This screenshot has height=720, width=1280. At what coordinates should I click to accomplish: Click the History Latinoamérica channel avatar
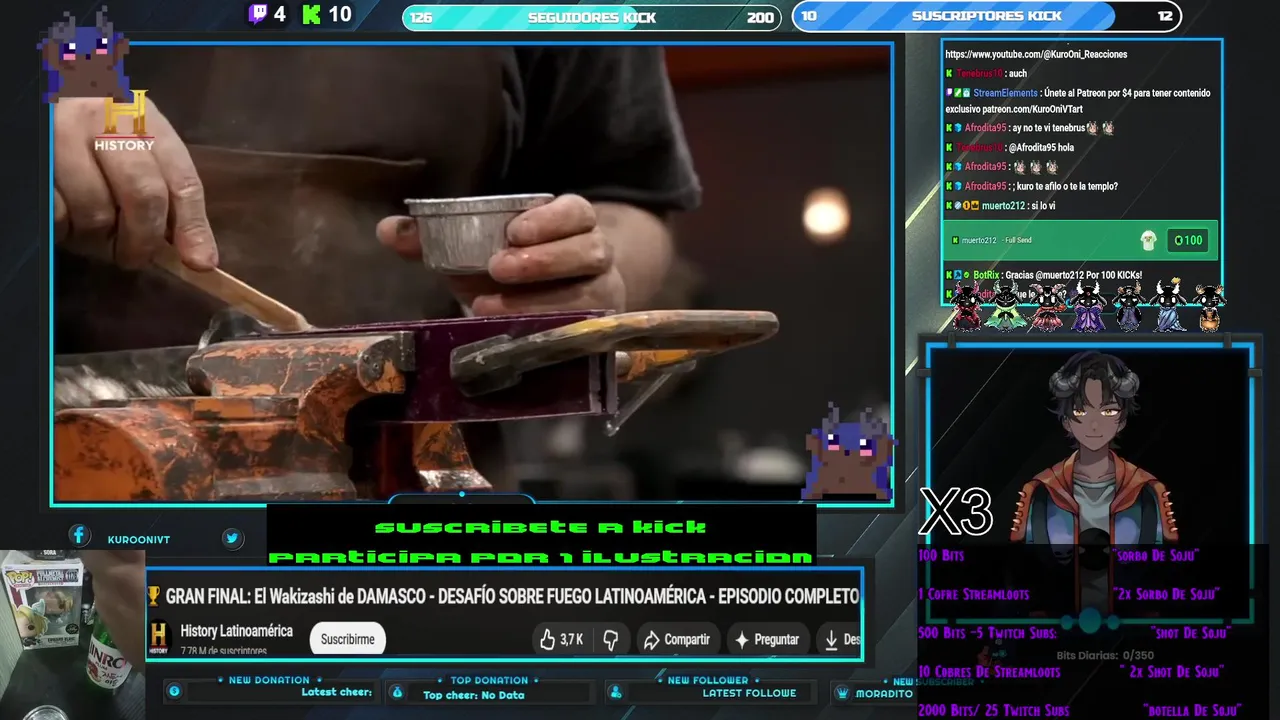tap(159, 638)
